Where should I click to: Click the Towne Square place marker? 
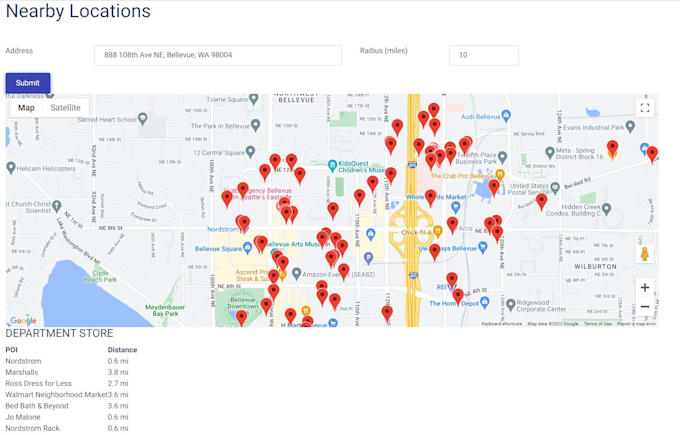pos(254,99)
